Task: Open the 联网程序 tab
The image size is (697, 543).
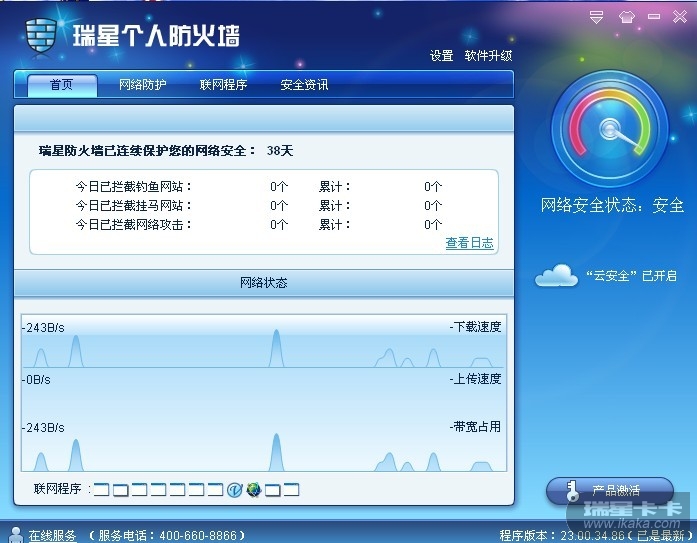Action: pyautogui.click(x=223, y=84)
